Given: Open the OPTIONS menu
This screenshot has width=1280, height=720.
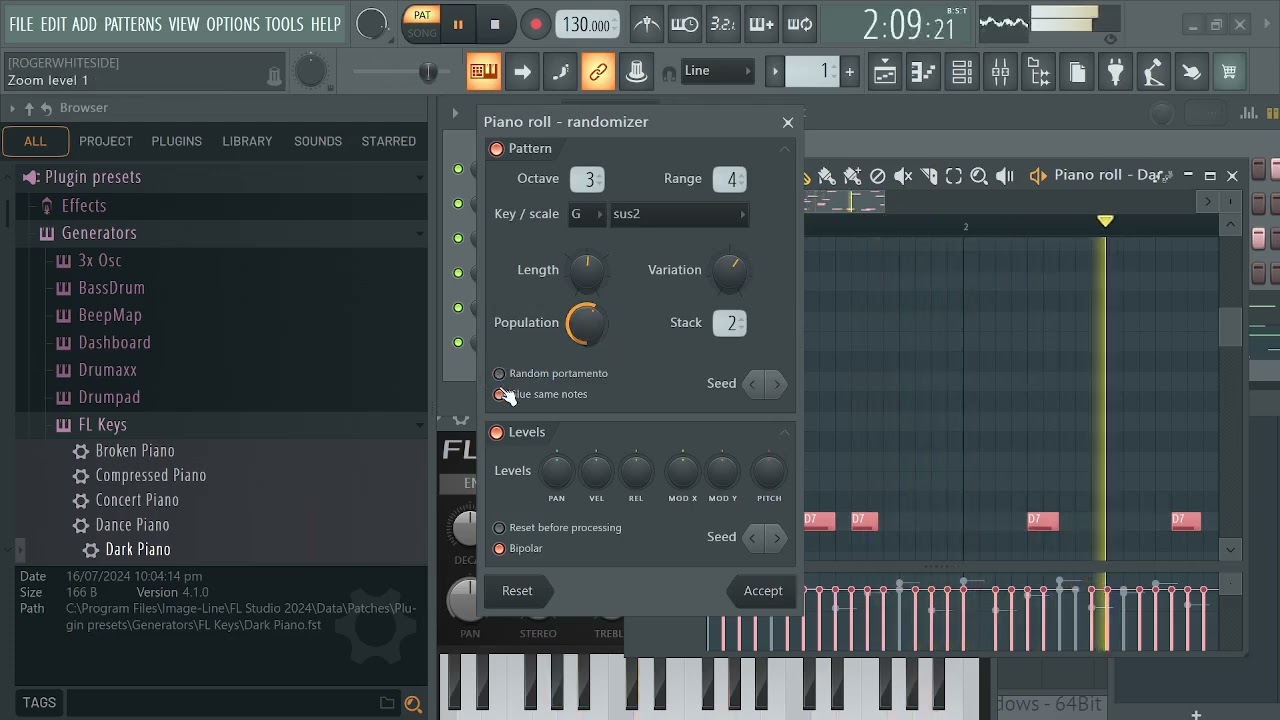Looking at the screenshot, I should point(233,24).
